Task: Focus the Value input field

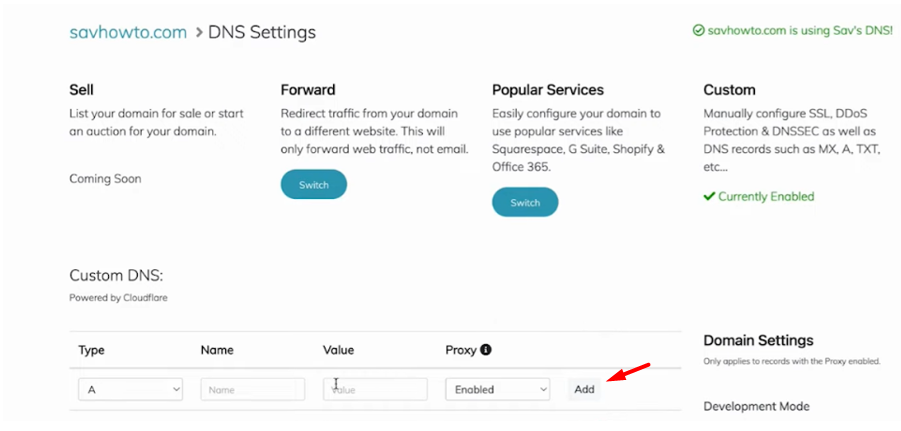Action: click(x=375, y=389)
